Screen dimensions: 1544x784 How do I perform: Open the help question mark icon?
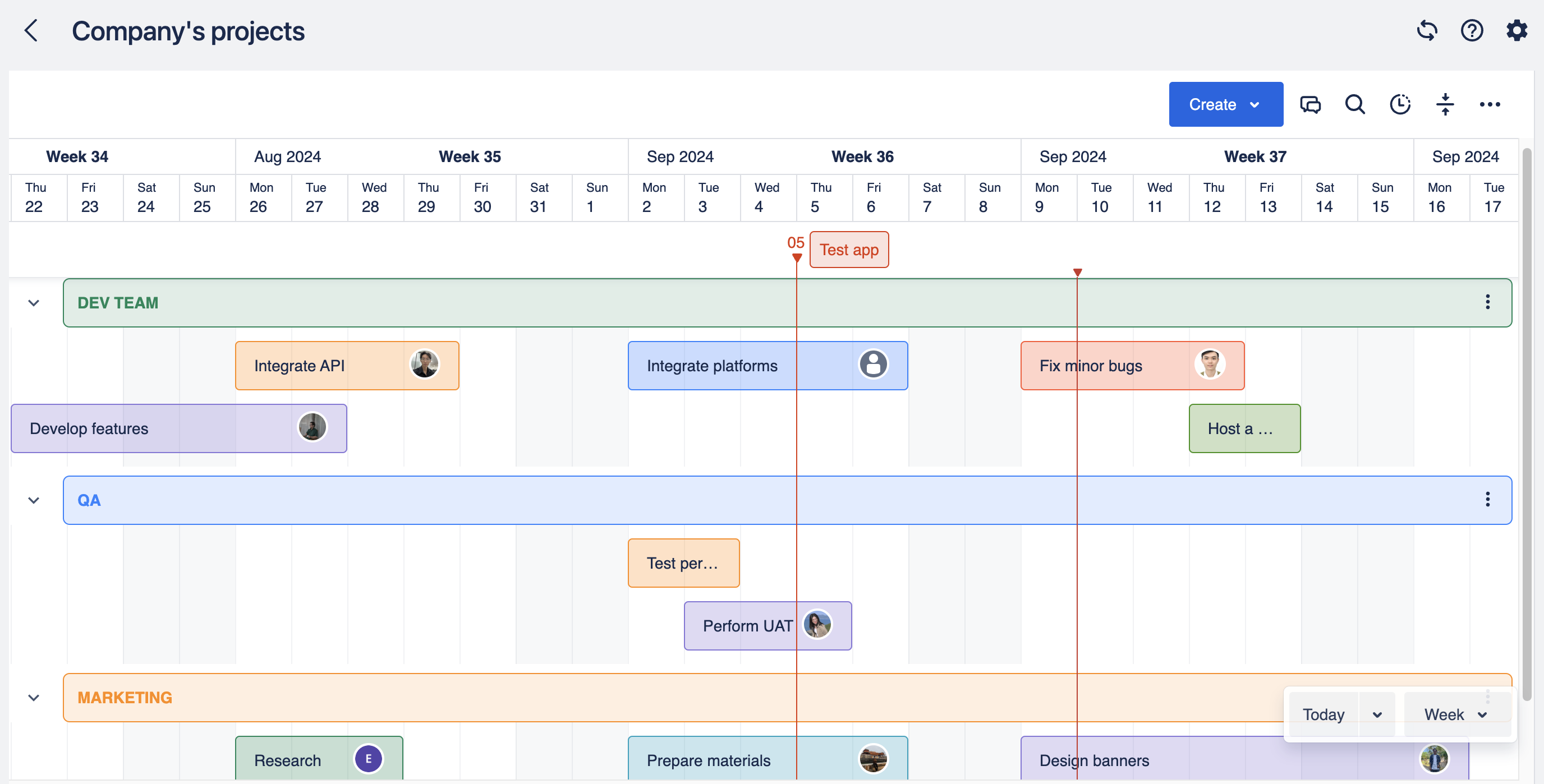(1472, 30)
